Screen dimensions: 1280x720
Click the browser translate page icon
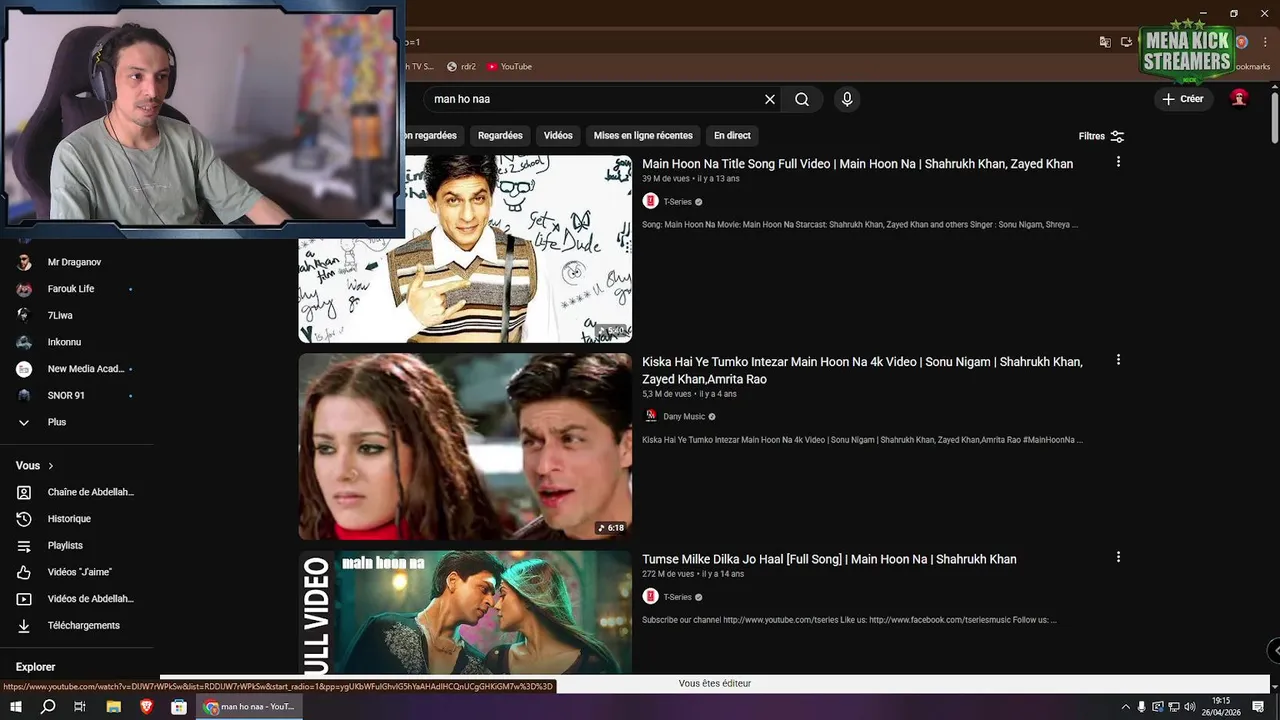point(1105,42)
